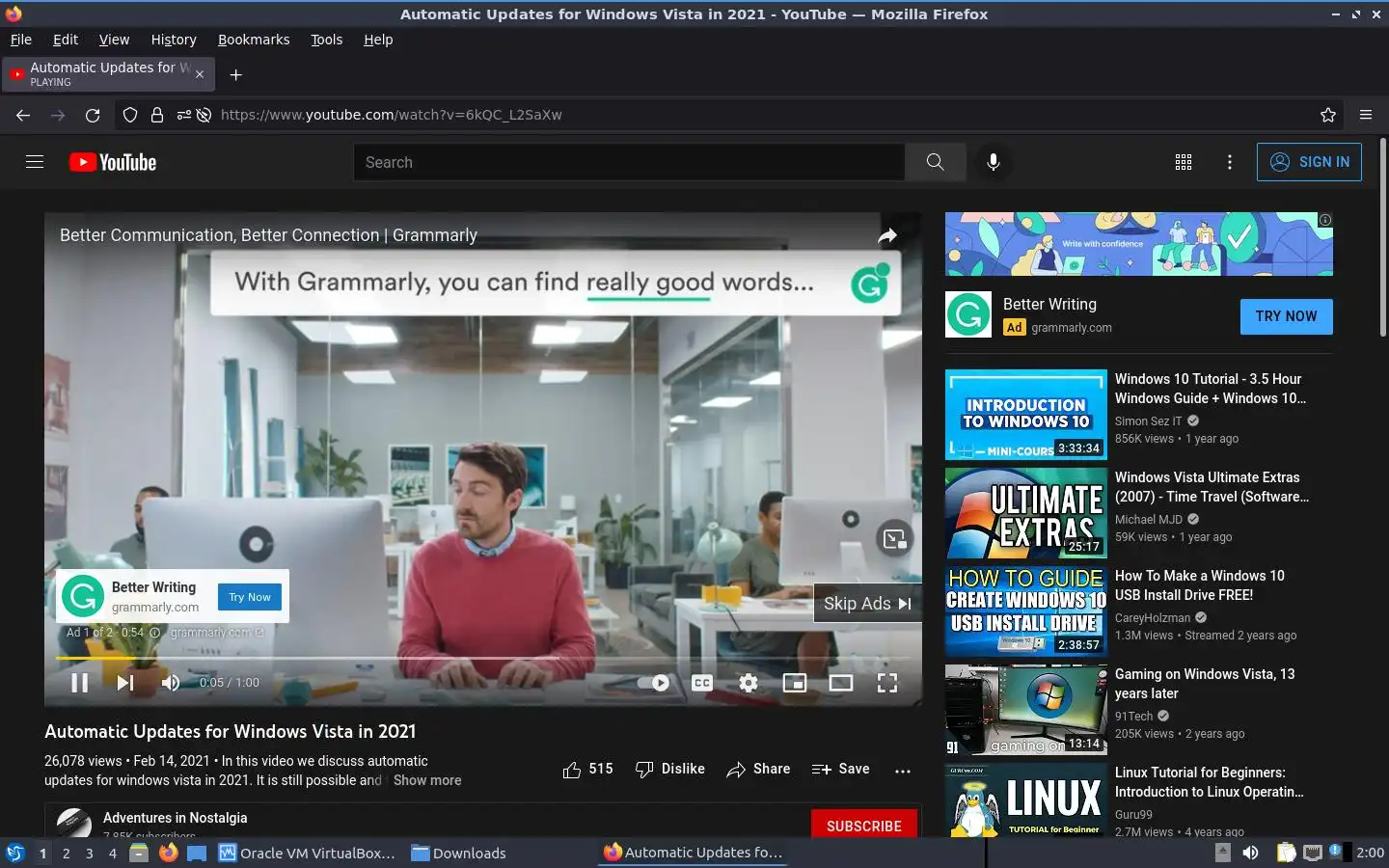The height and width of the screenshot is (868, 1389).
Task: Open the Help menu
Action: point(378,40)
